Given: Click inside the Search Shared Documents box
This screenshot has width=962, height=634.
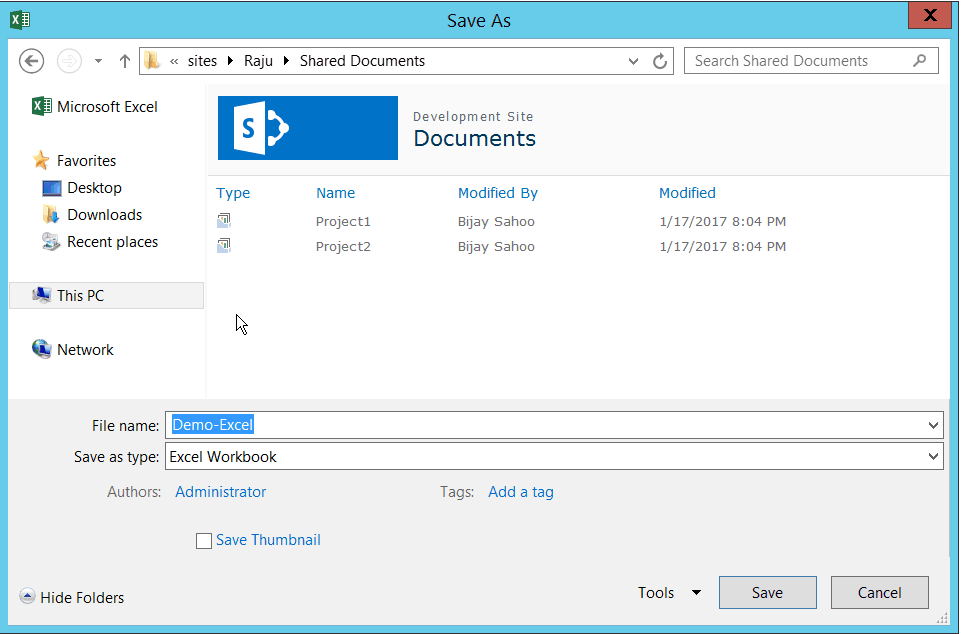Looking at the screenshot, I should point(800,61).
